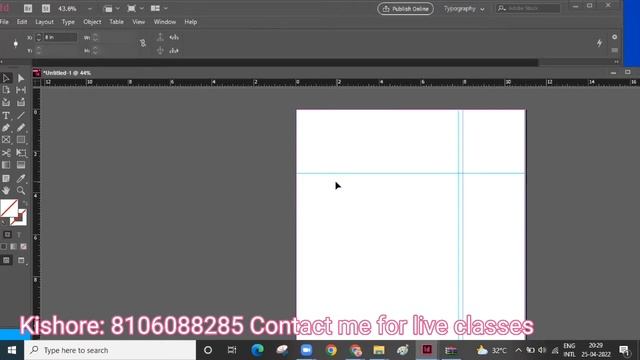
Task: Click the Default Fill and Stroke icon
Action: point(4,222)
